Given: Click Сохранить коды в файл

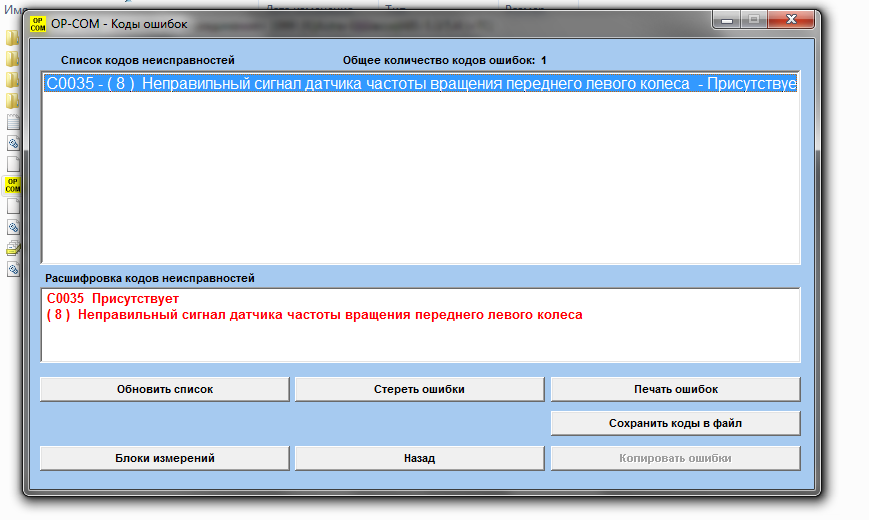Looking at the screenshot, I should pos(676,423).
